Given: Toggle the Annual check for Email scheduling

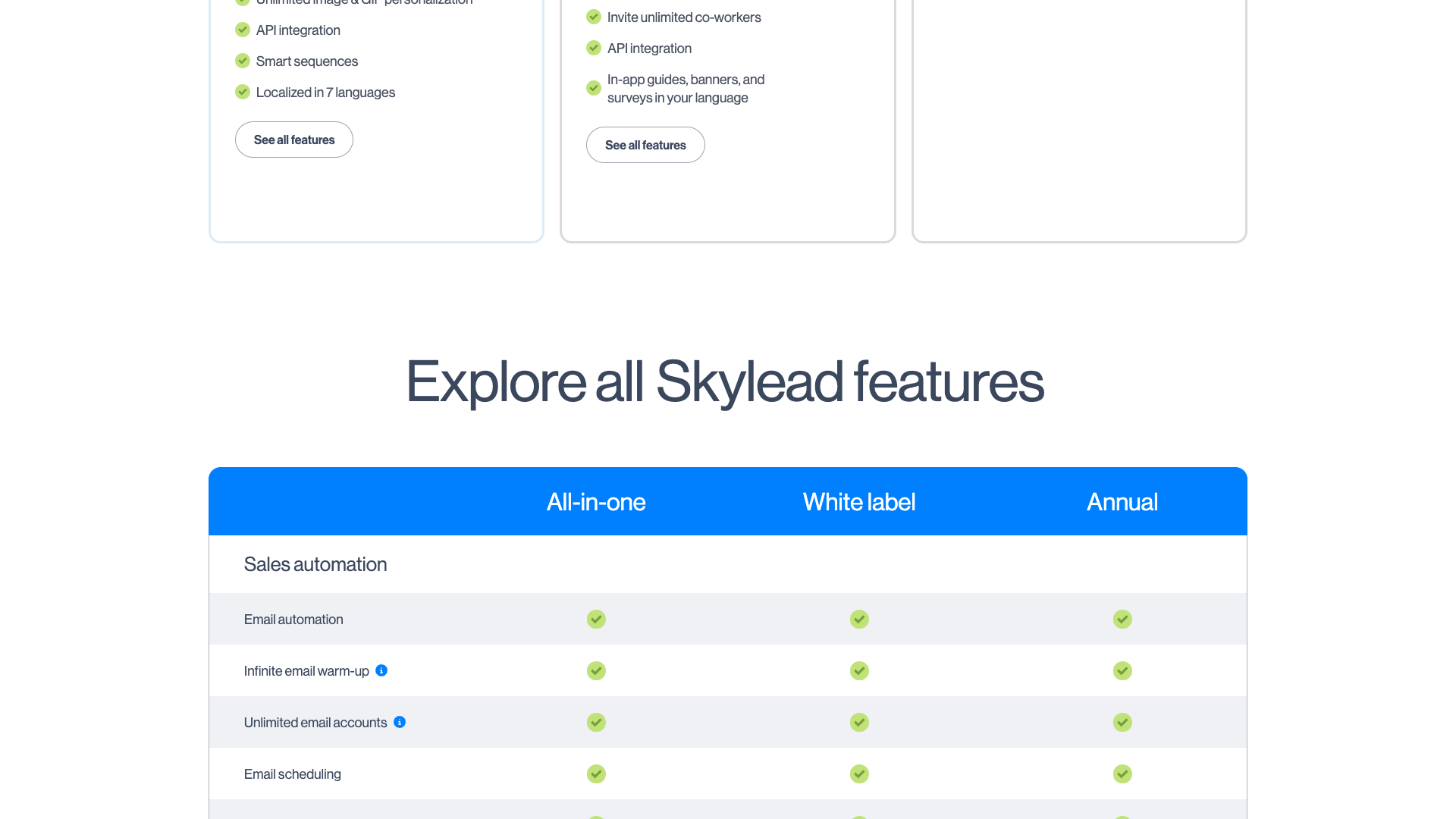Looking at the screenshot, I should [x=1122, y=774].
